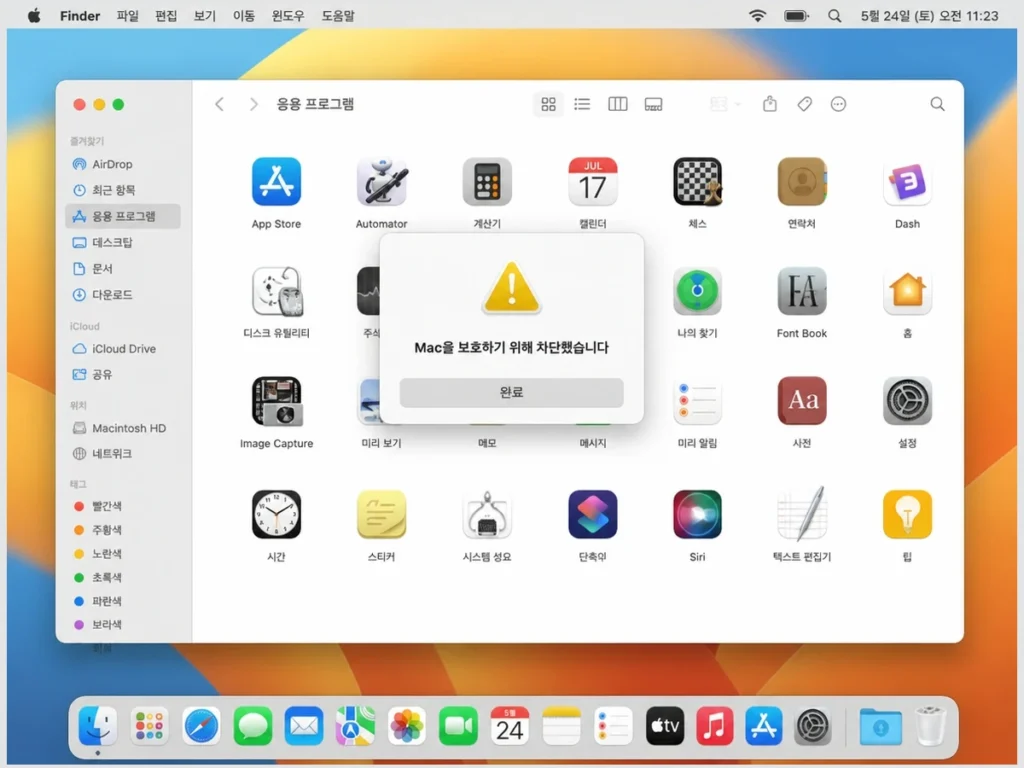Screen dimensions: 1024x768
Task: Open the 캘린더 app in Finder grid
Action: [x=592, y=182]
